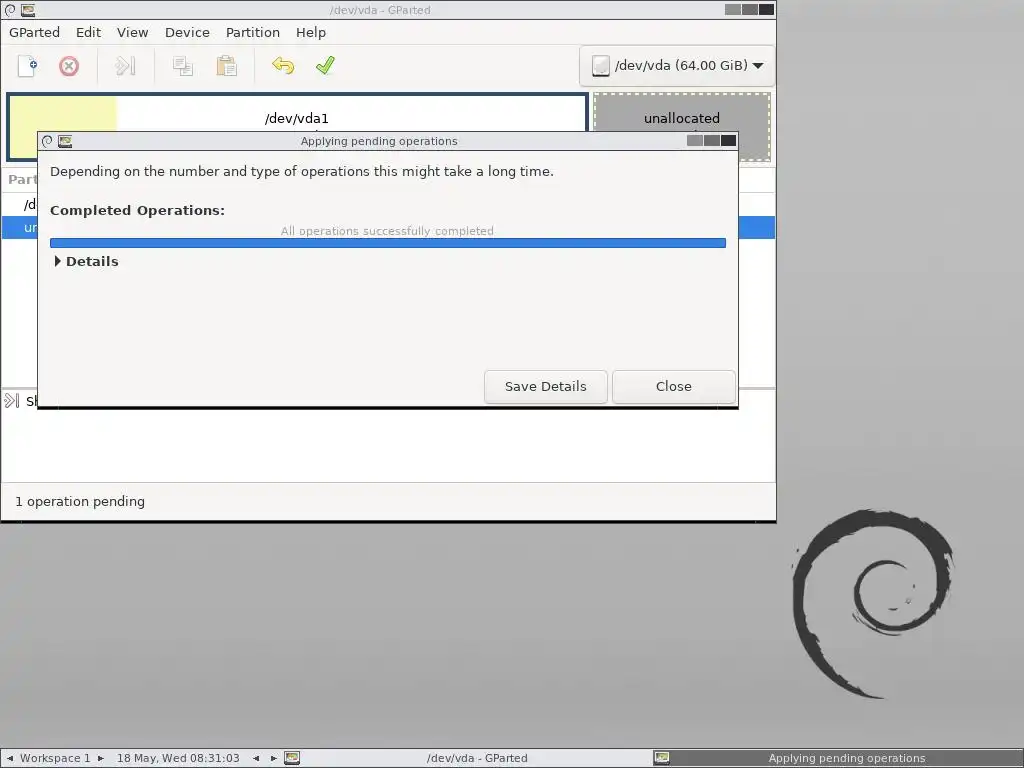Click the taskbar clock showing 18 May

click(178, 758)
